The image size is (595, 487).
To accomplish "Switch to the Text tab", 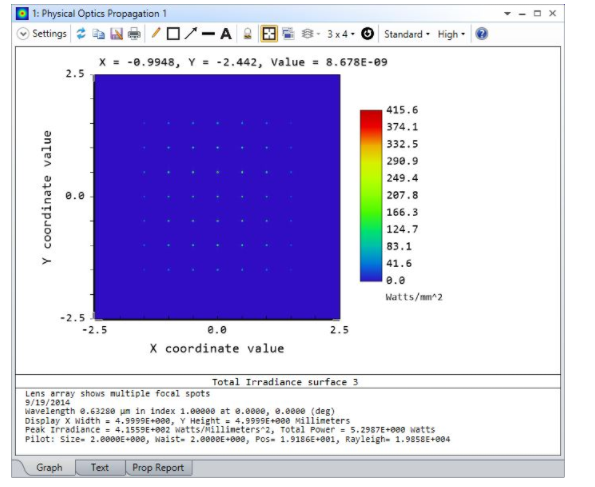I will tap(100, 467).
